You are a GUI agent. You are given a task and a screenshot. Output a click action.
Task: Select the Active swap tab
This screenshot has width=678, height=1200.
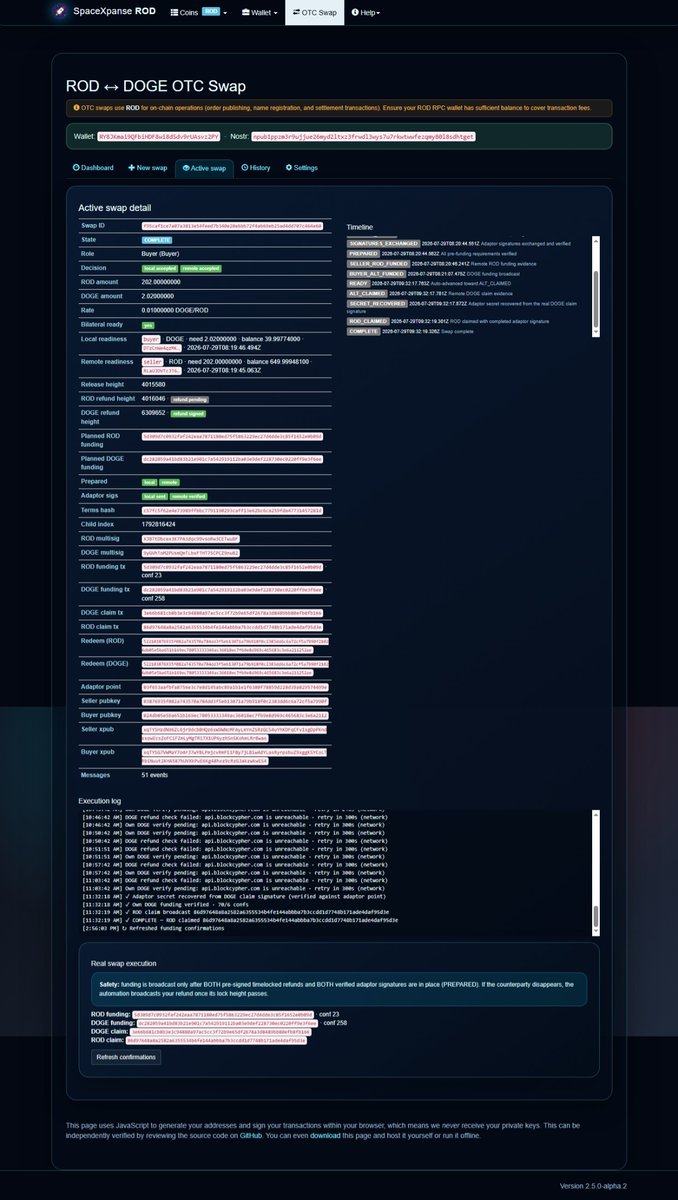pos(205,168)
